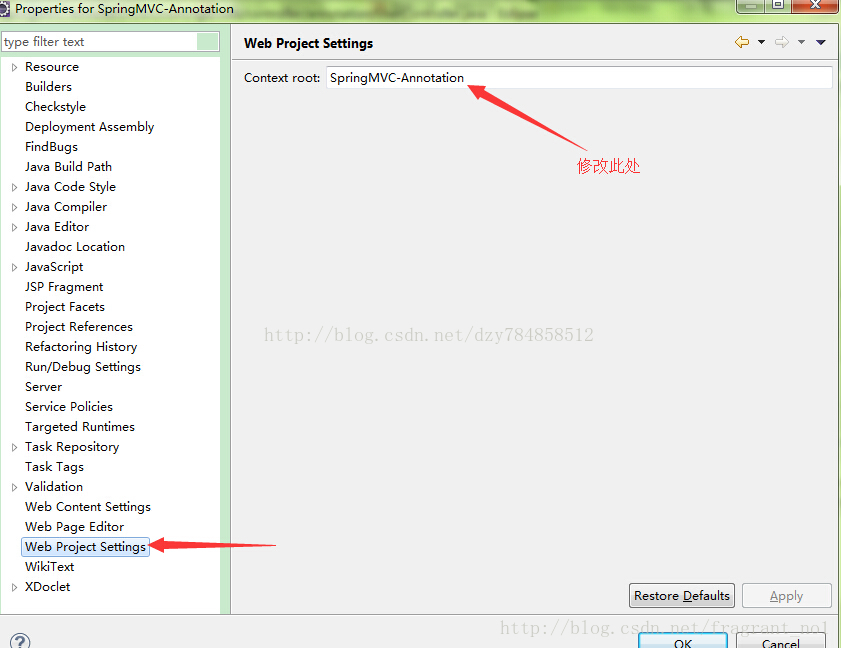Clear the filter text field icon
Screen dimensions: 841x648
tap(208, 41)
